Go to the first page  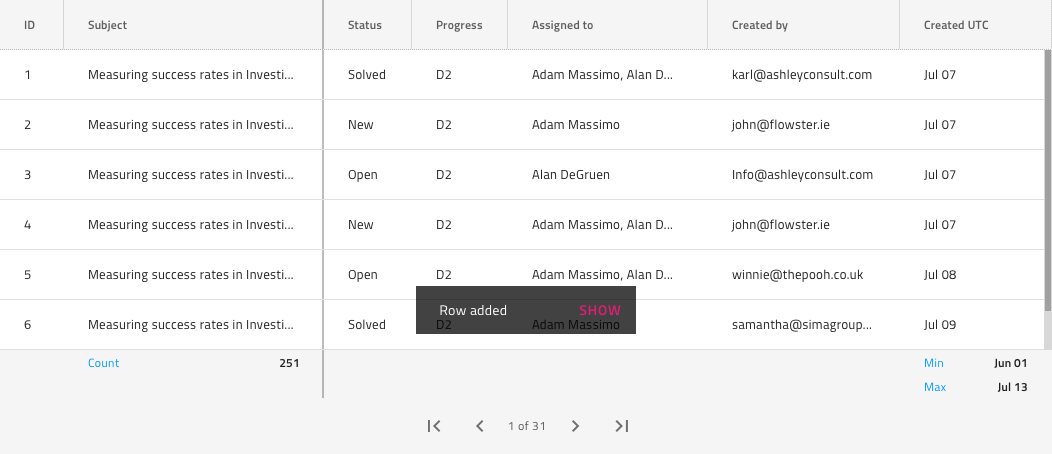pos(434,426)
